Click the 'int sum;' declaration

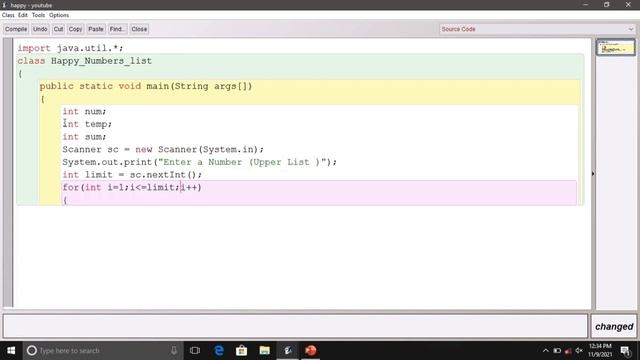[x=84, y=137]
